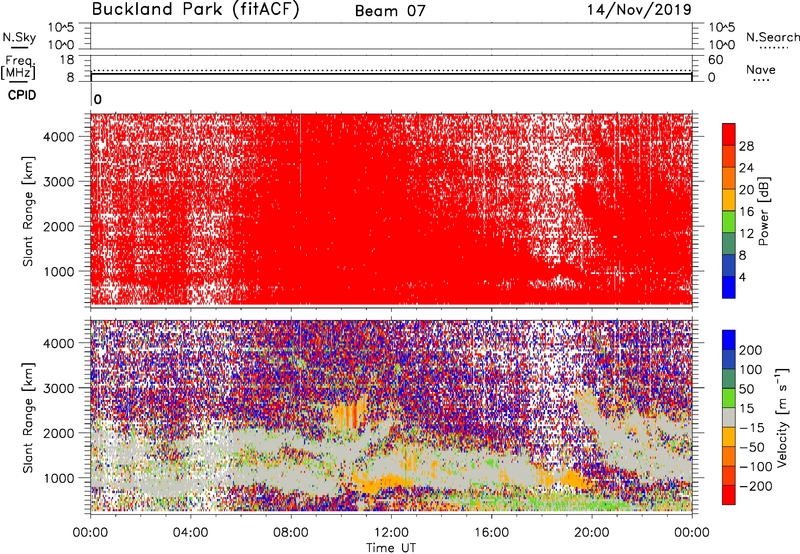The width and height of the screenshot is (800, 554).
Task: Click the 1000 km tick in the velocity panel
Action: 59,478
